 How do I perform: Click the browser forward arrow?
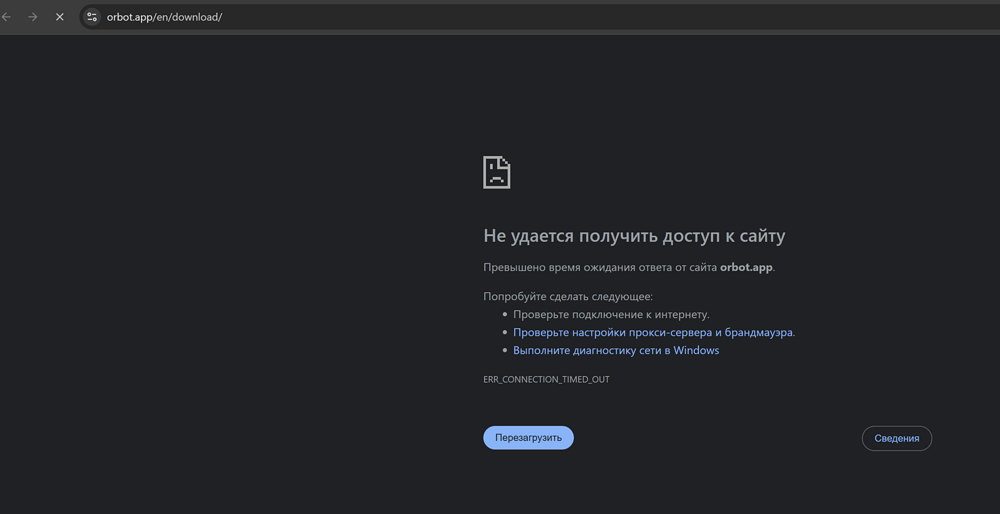pos(33,17)
